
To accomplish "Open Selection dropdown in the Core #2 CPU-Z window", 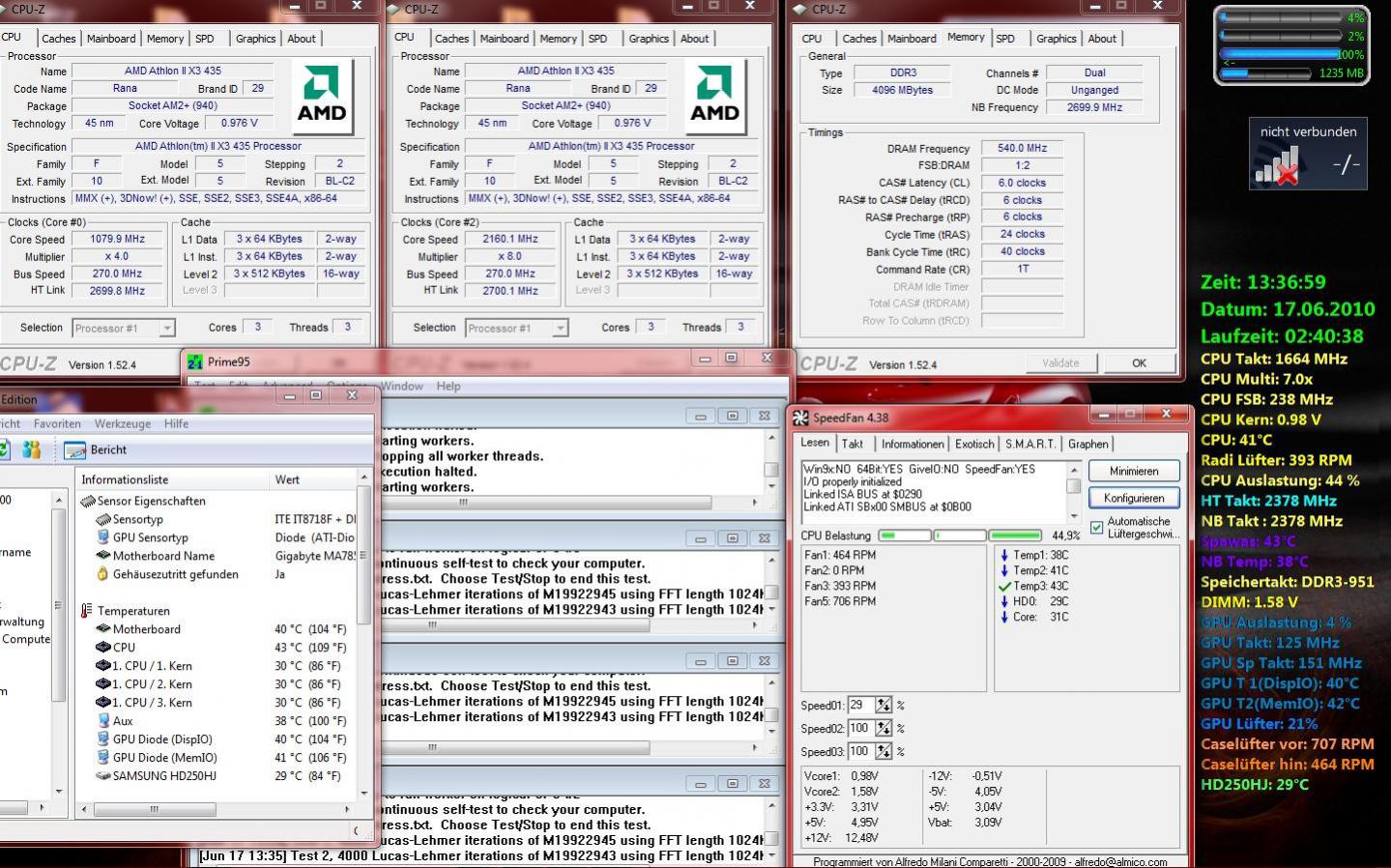I will [x=561, y=329].
